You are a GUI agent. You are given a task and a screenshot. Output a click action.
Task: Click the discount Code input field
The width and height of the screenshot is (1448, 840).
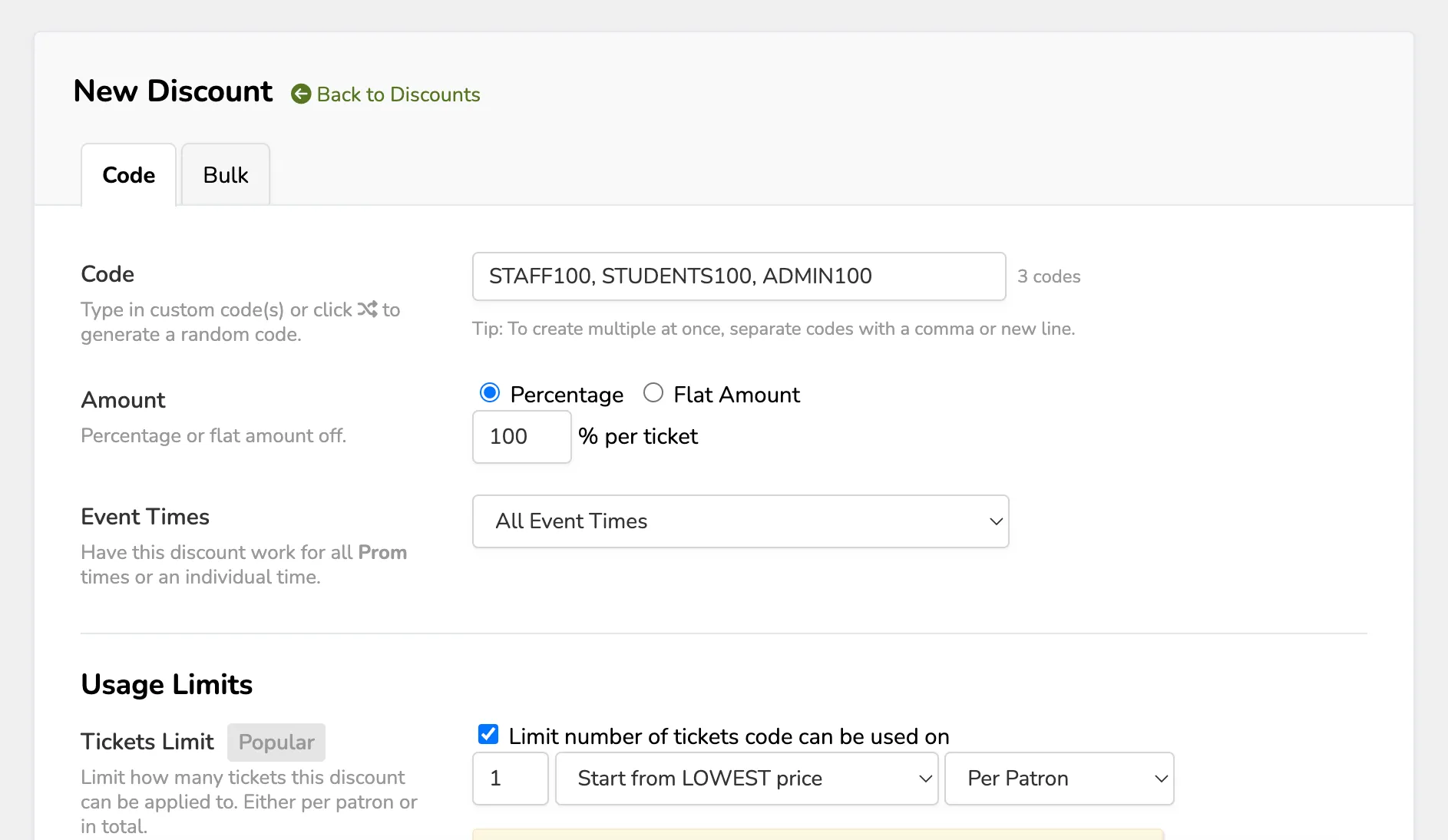click(739, 276)
